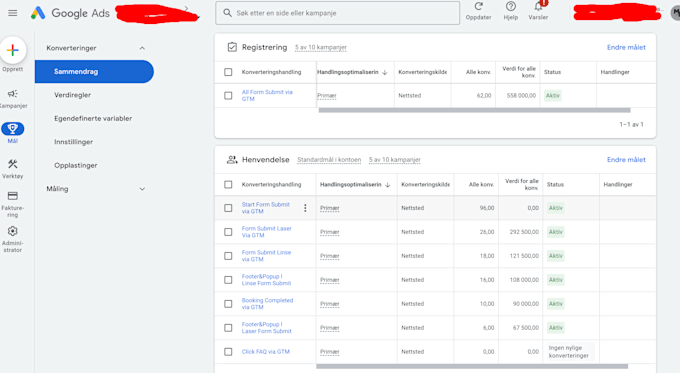Image resolution: width=680 pixels, height=373 pixels.
Task: Open Primær dropdown for All Form Submit
Action: pyautogui.click(x=327, y=95)
